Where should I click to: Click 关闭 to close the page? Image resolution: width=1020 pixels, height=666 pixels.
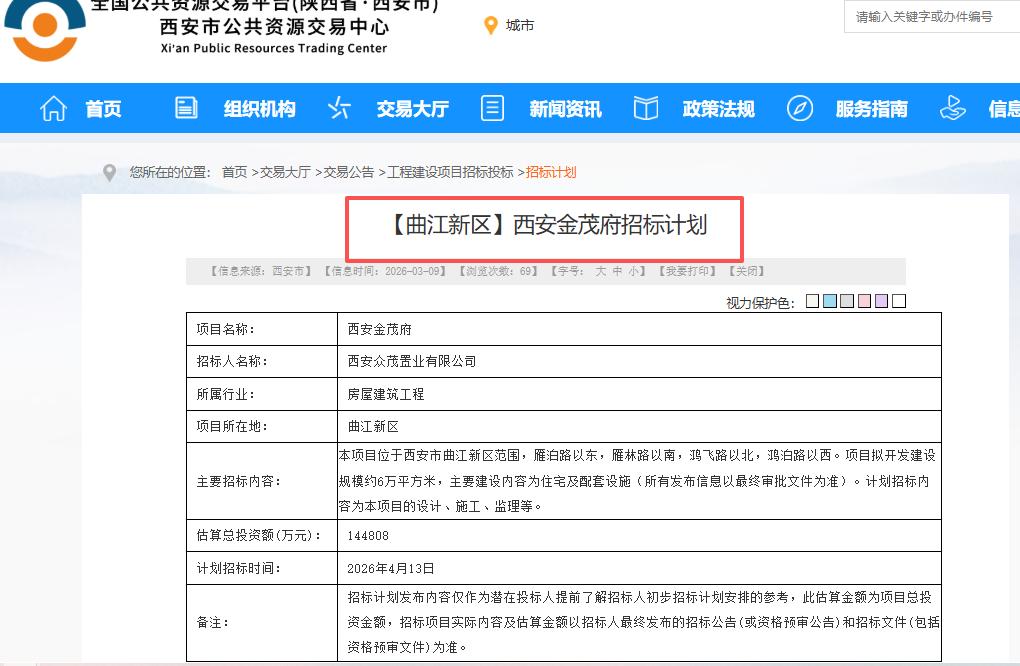pos(746,270)
